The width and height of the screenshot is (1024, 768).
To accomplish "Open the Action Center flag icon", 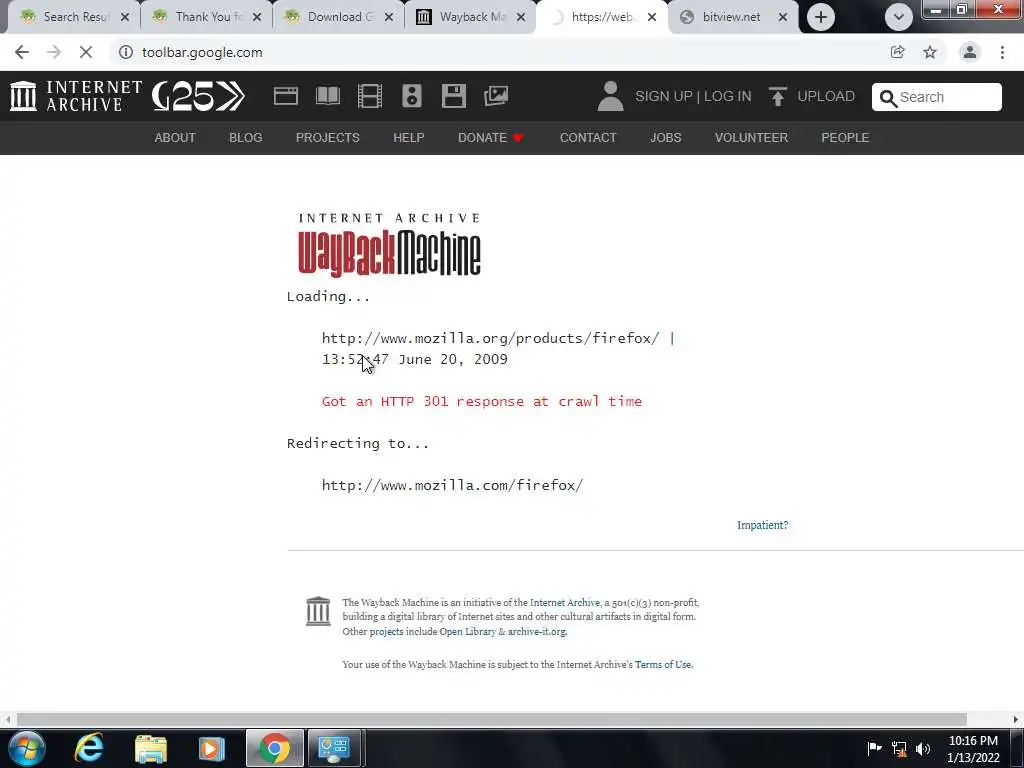I will 874,748.
